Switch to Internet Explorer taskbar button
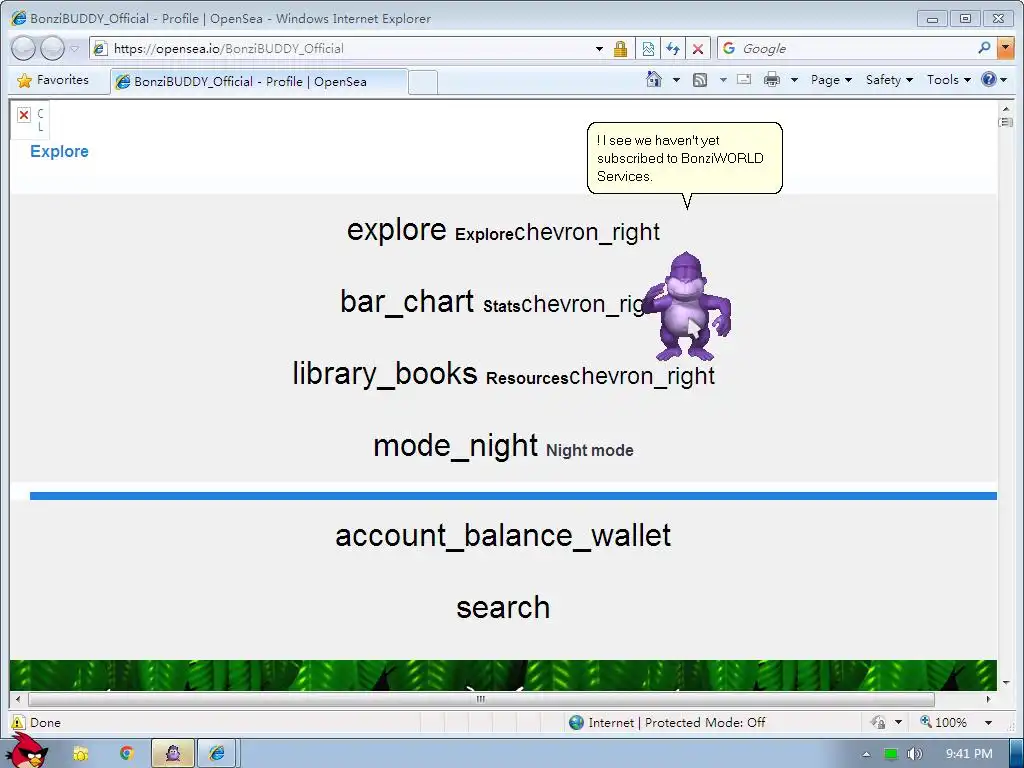 [x=217, y=754]
